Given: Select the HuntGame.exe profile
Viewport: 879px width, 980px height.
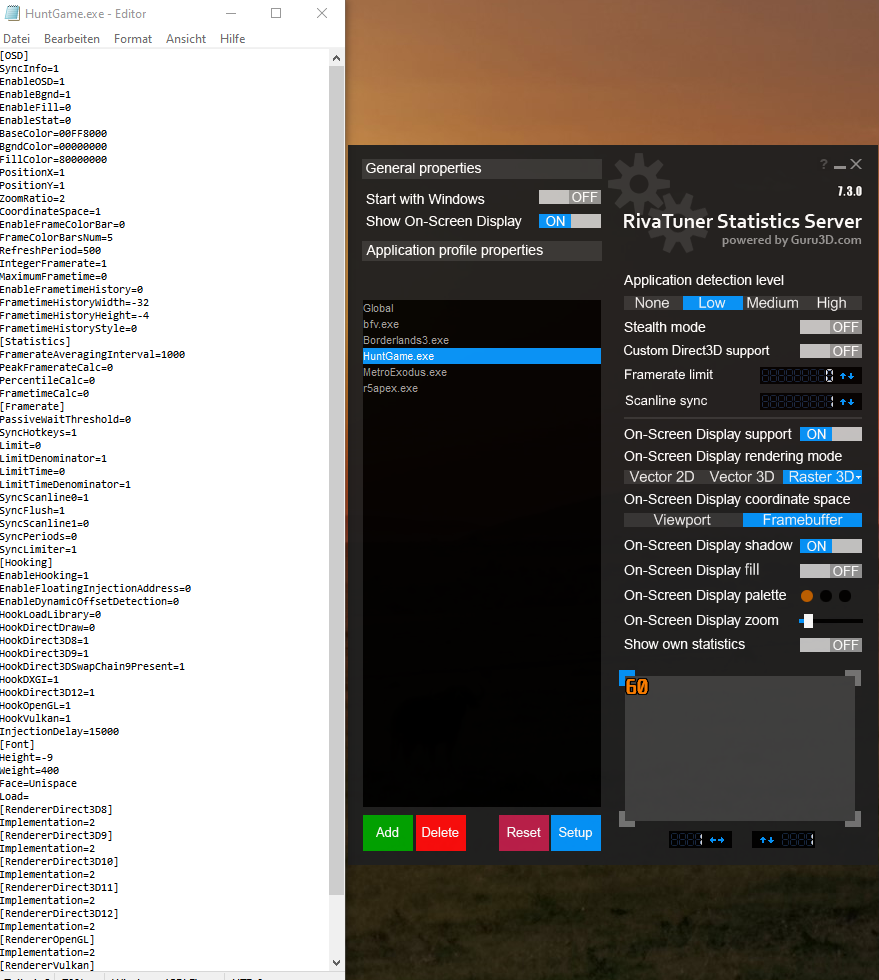Looking at the screenshot, I should pyautogui.click(x=481, y=356).
